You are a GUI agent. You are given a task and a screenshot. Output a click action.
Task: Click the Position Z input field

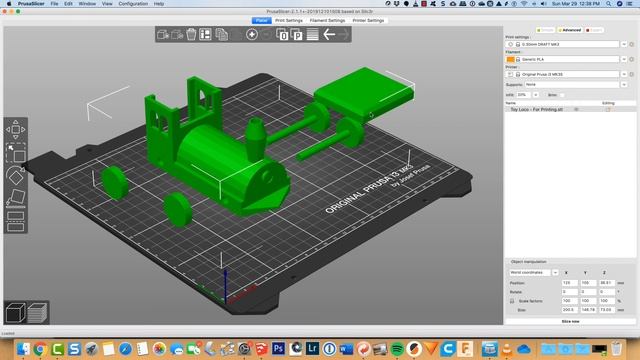tap(607, 283)
